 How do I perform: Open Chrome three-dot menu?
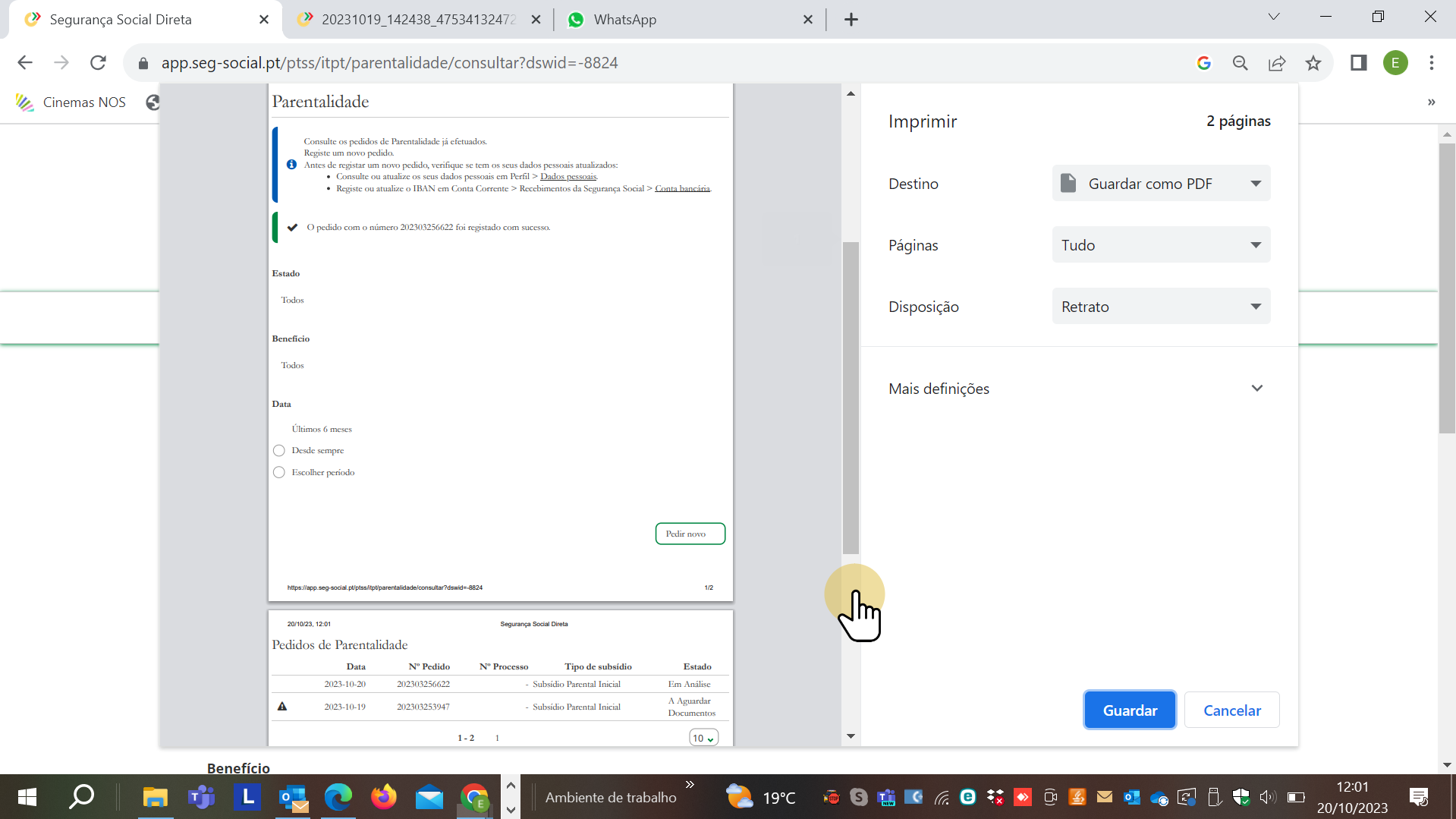tap(1432, 63)
